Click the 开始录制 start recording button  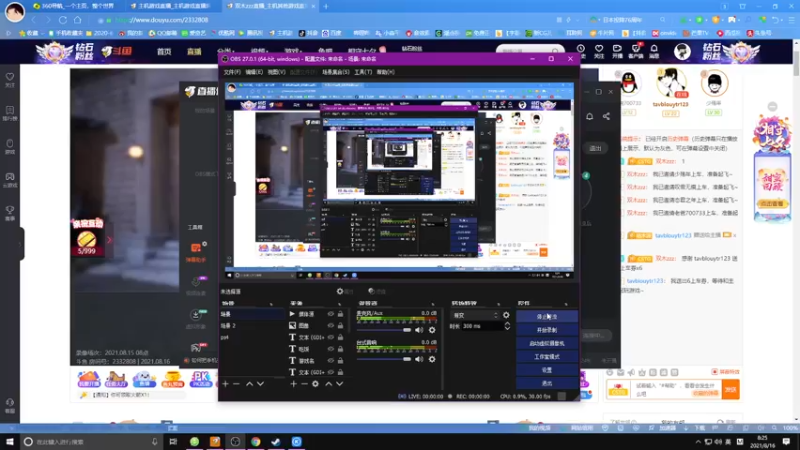point(547,330)
